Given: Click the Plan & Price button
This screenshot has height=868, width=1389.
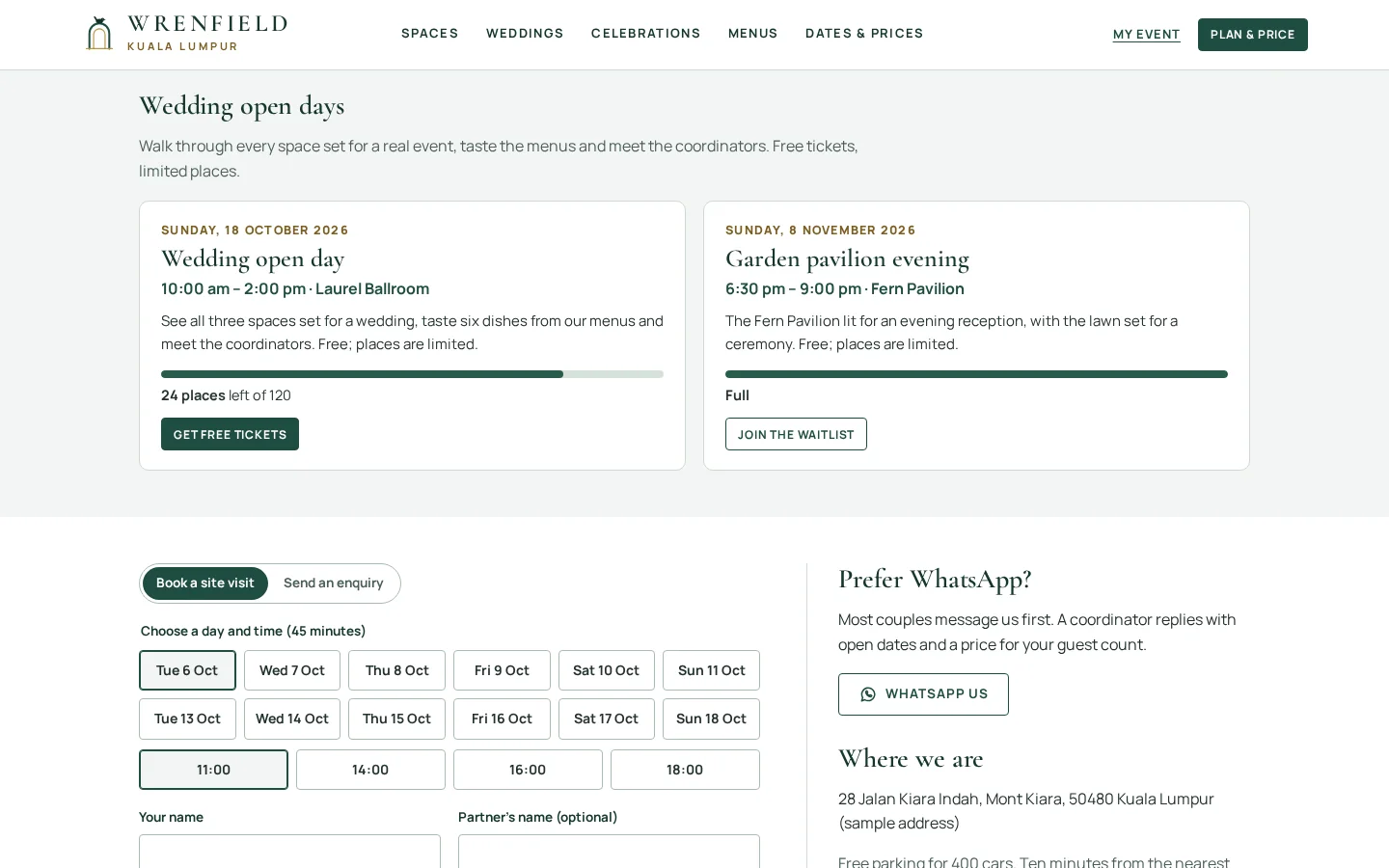Looking at the screenshot, I should coord(1253,35).
